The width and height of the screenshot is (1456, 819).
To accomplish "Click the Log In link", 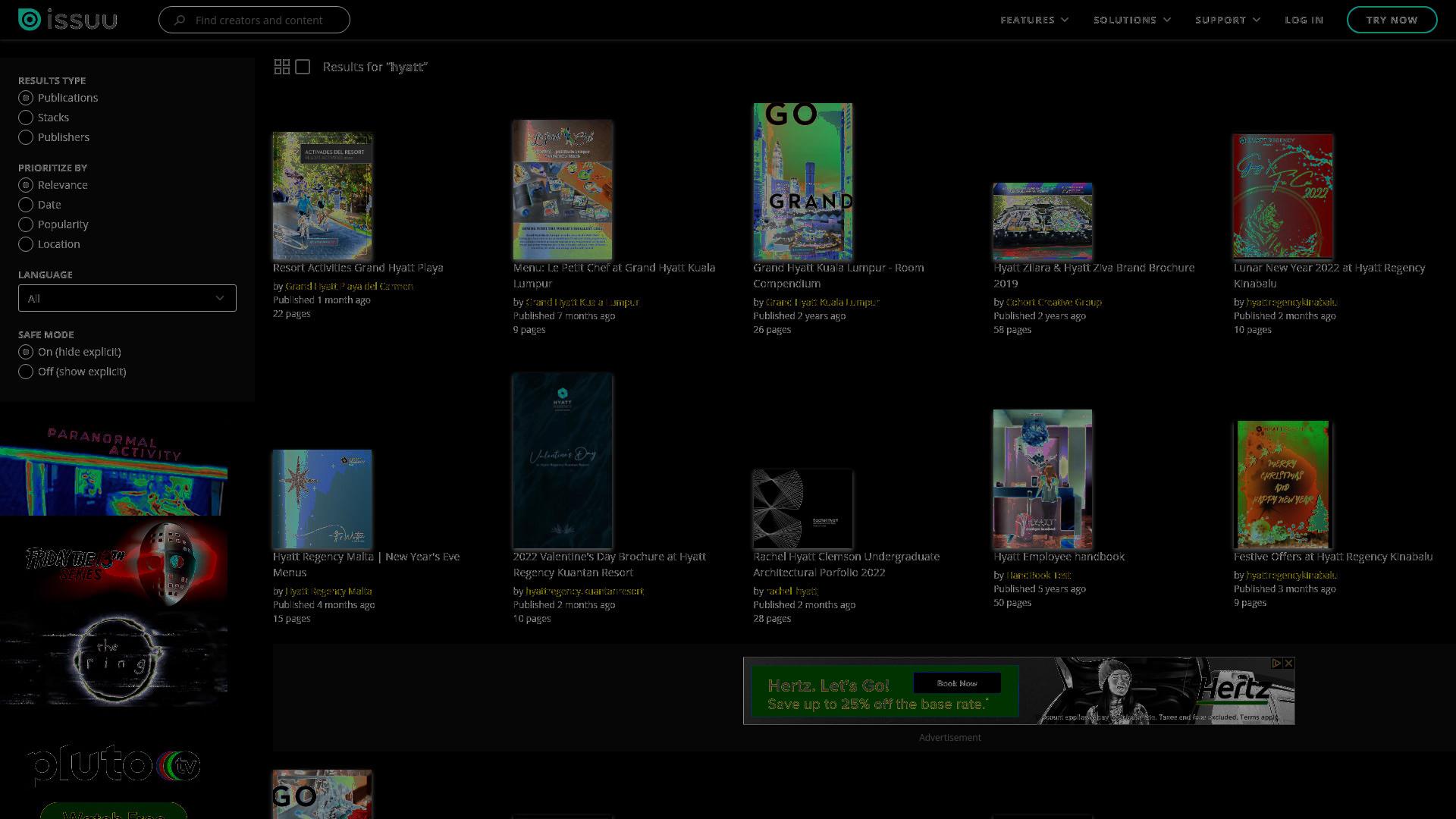I will 1304,20.
